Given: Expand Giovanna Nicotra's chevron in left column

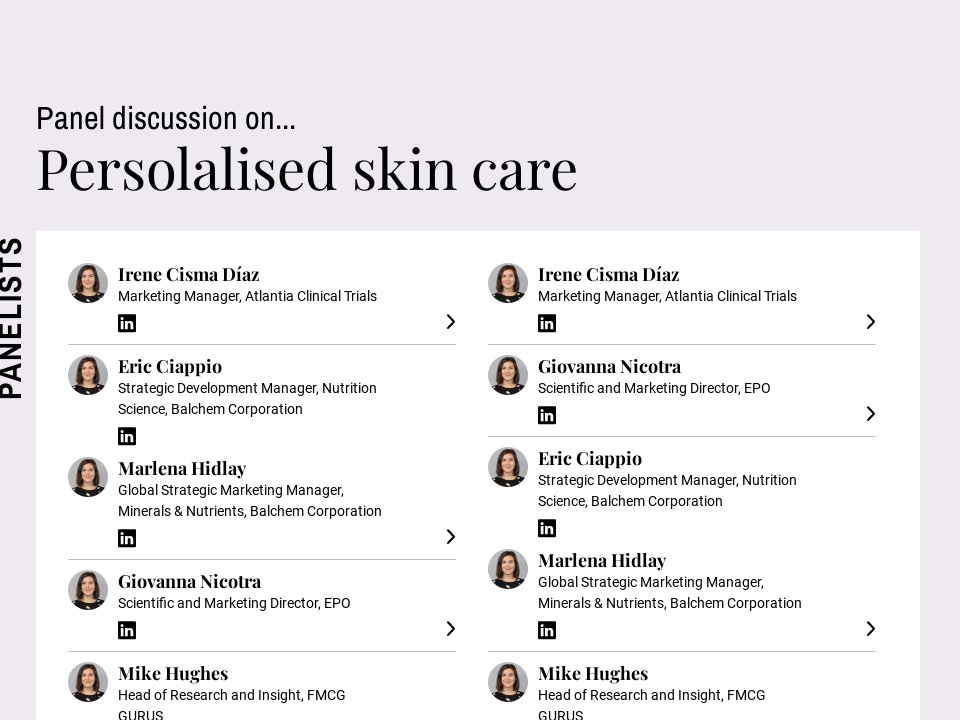Looking at the screenshot, I should pos(450,629).
